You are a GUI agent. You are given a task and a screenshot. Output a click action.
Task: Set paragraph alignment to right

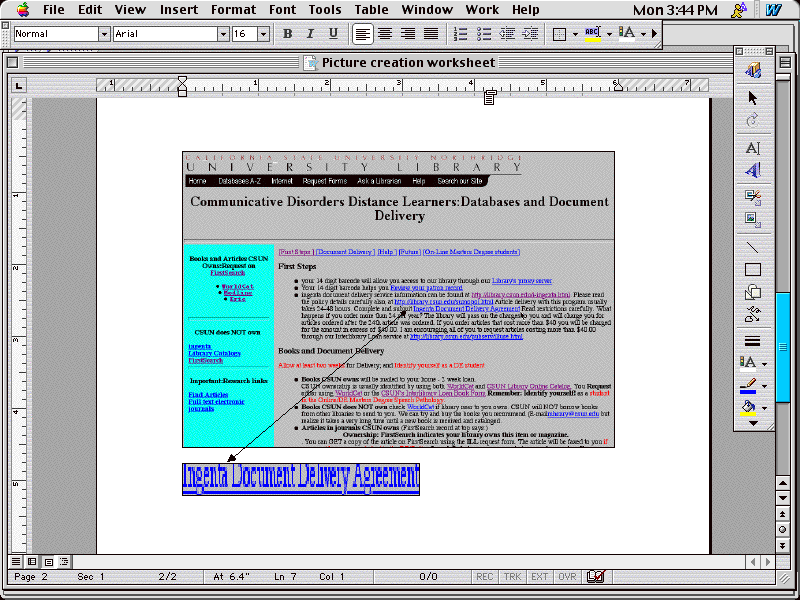(x=408, y=34)
